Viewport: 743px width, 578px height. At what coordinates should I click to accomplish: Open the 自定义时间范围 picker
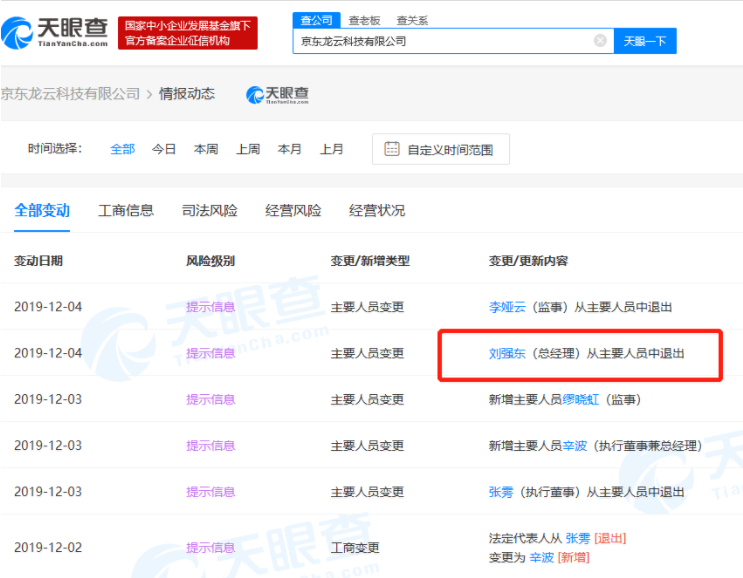[441, 149]
